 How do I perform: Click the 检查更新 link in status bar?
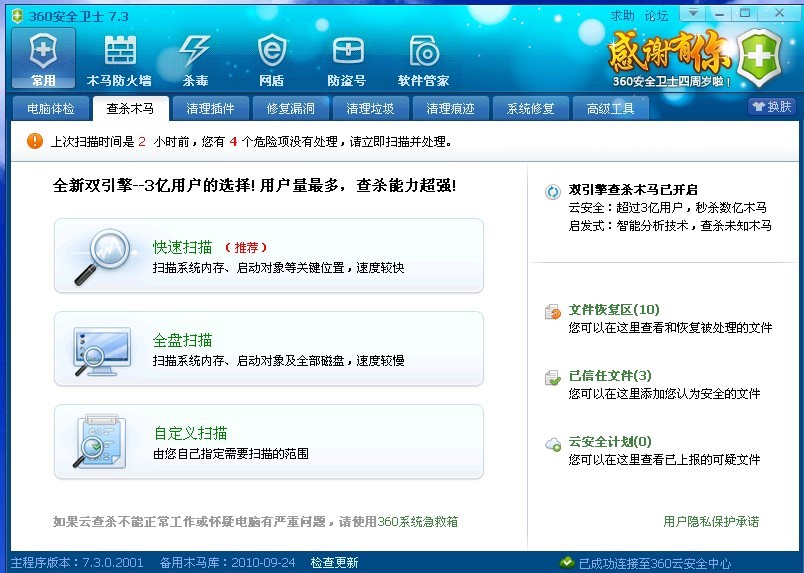point(334,563)
